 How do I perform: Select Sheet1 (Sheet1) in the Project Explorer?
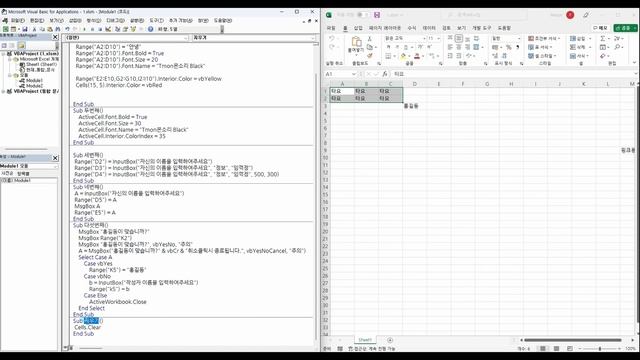pyautogui.click(x=41, y=64)
